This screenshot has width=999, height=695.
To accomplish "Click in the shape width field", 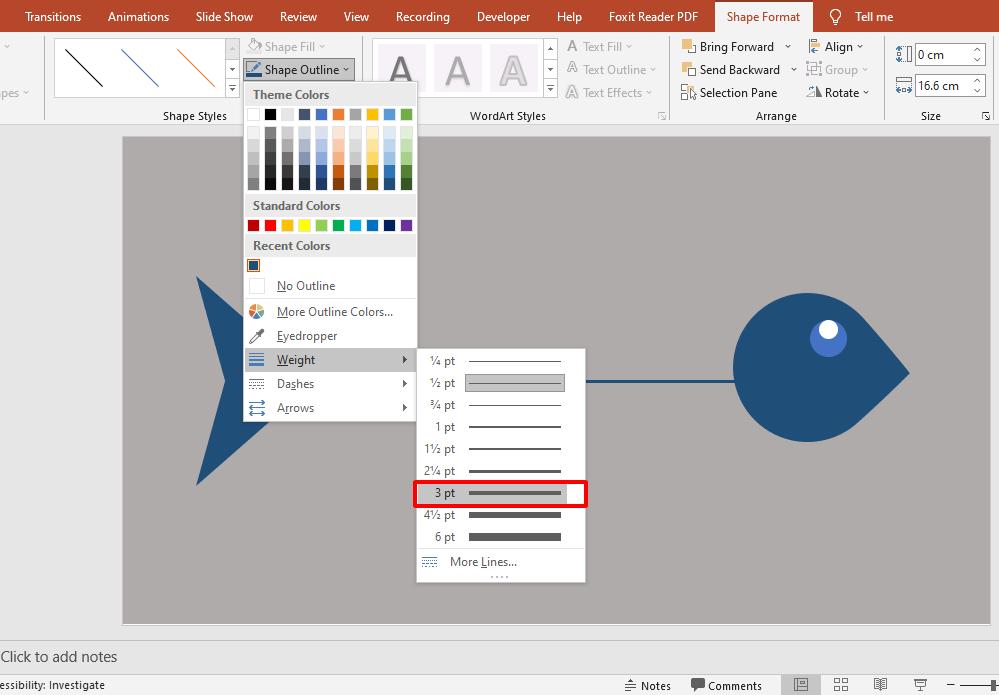I will [x=946, y=85].
